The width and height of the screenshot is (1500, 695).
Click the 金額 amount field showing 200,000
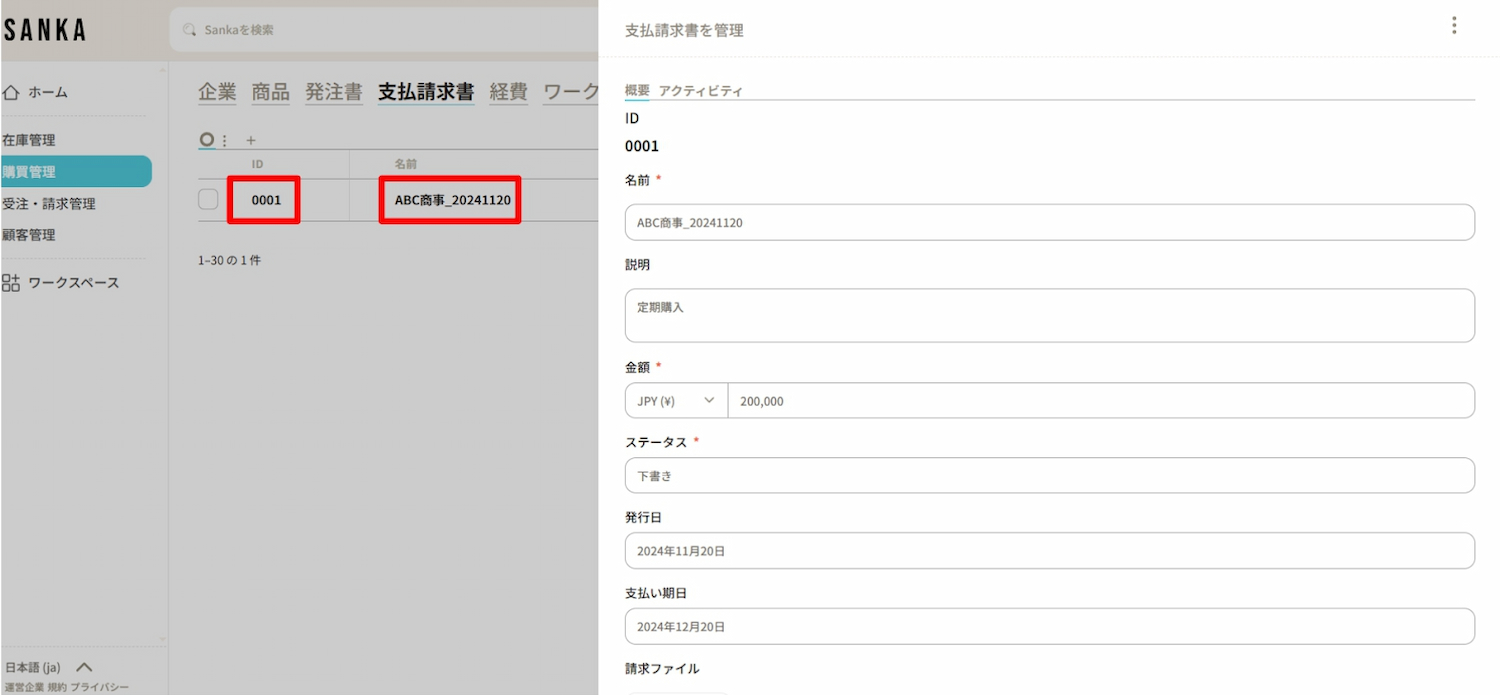point(1100,401)
